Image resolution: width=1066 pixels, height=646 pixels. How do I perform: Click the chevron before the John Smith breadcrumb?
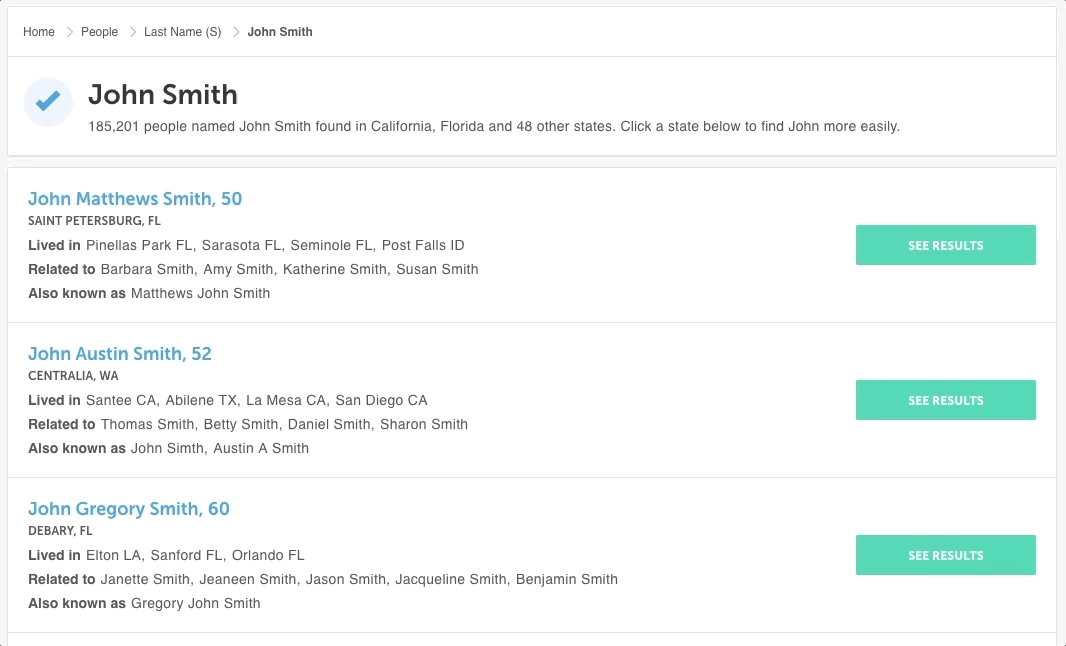236,32
